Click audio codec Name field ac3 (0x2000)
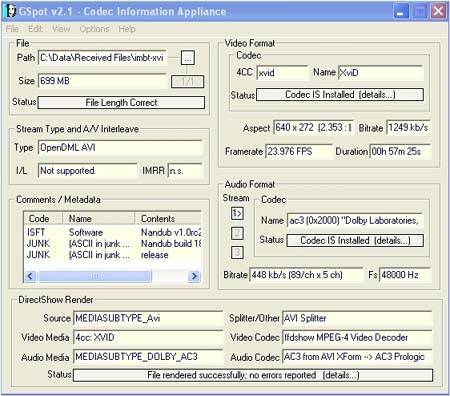This screenshot has height=396, width=450. tap(355, 221)
